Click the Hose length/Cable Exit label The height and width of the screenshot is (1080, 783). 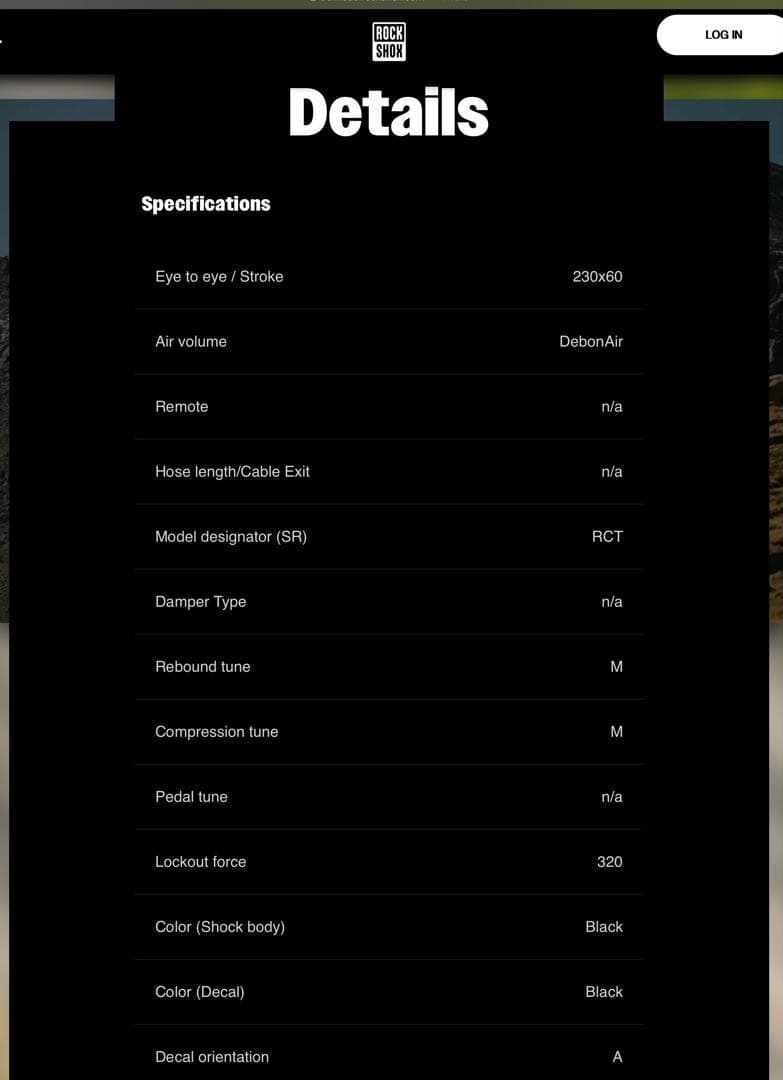(232, 472)
